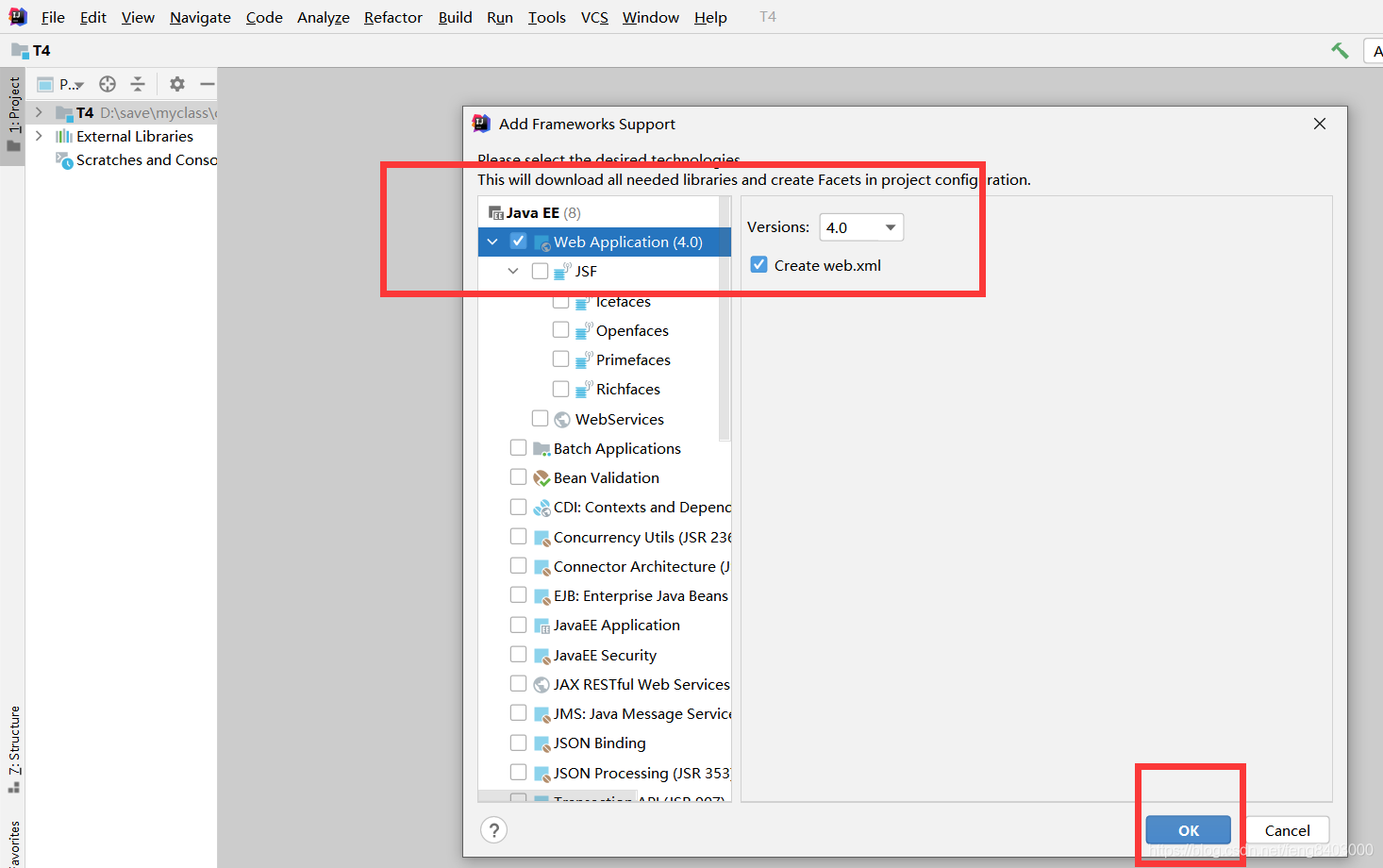
Task: Click the Primefaces icon
Action: (584, 359)
